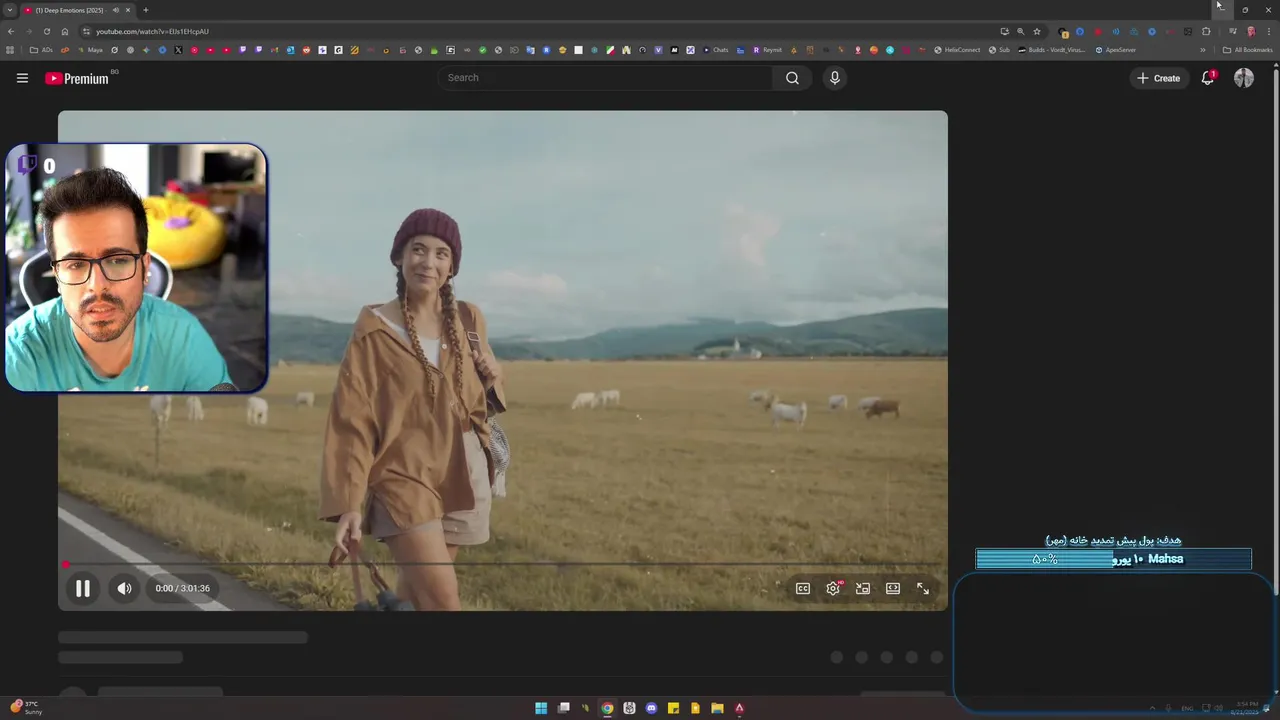Click the youtube.com address bar
1280x720 pixels.
click(x=540, y=31)
